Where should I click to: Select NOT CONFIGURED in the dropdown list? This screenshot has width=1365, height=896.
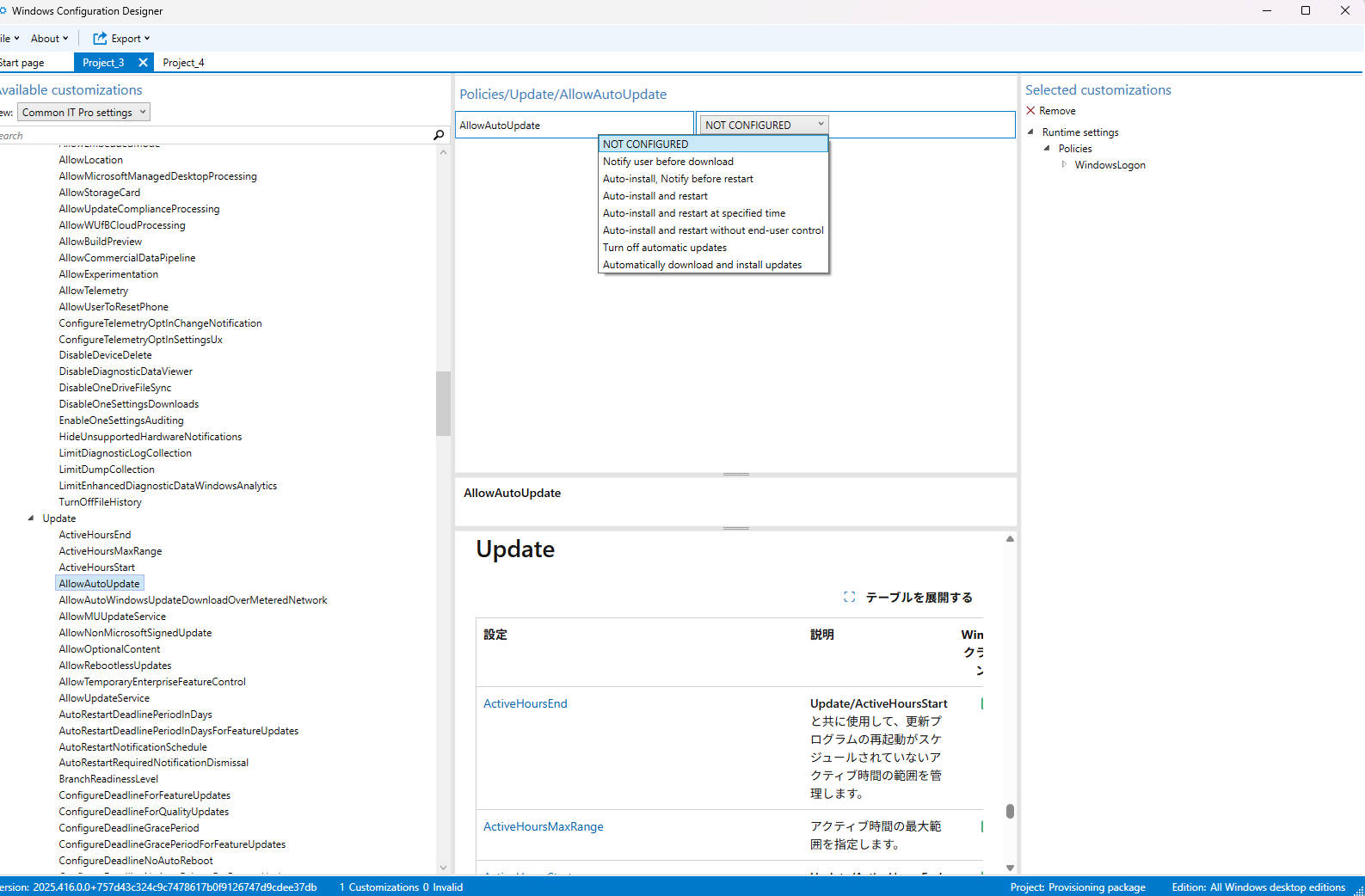(x=713, y=144)
